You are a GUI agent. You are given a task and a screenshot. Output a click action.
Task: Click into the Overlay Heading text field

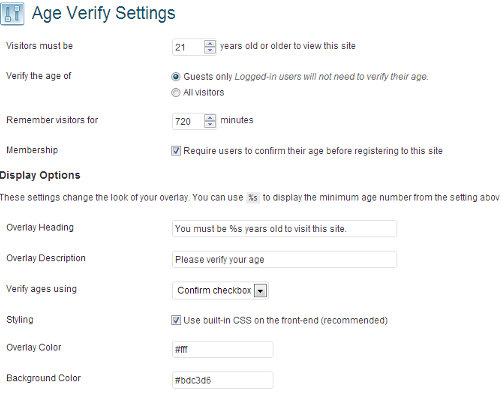[x=284, y=229]
